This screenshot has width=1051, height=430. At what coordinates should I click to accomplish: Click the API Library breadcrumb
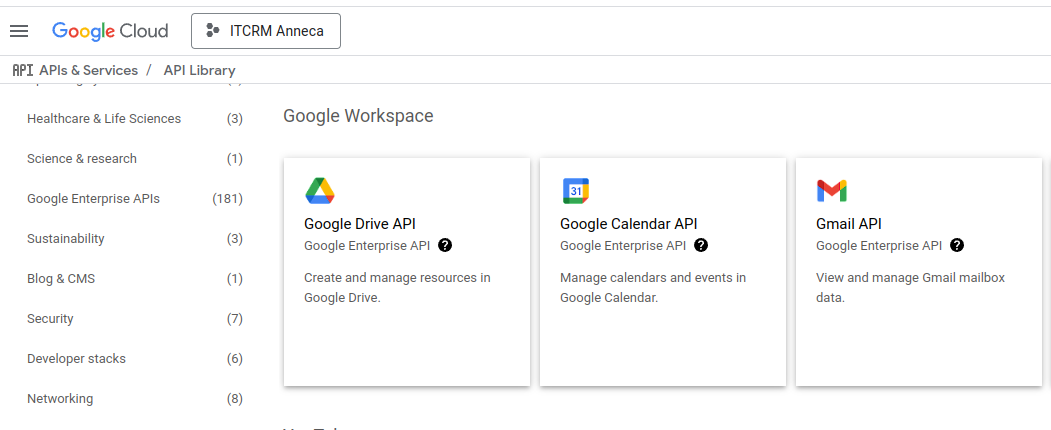click(200, 70)
